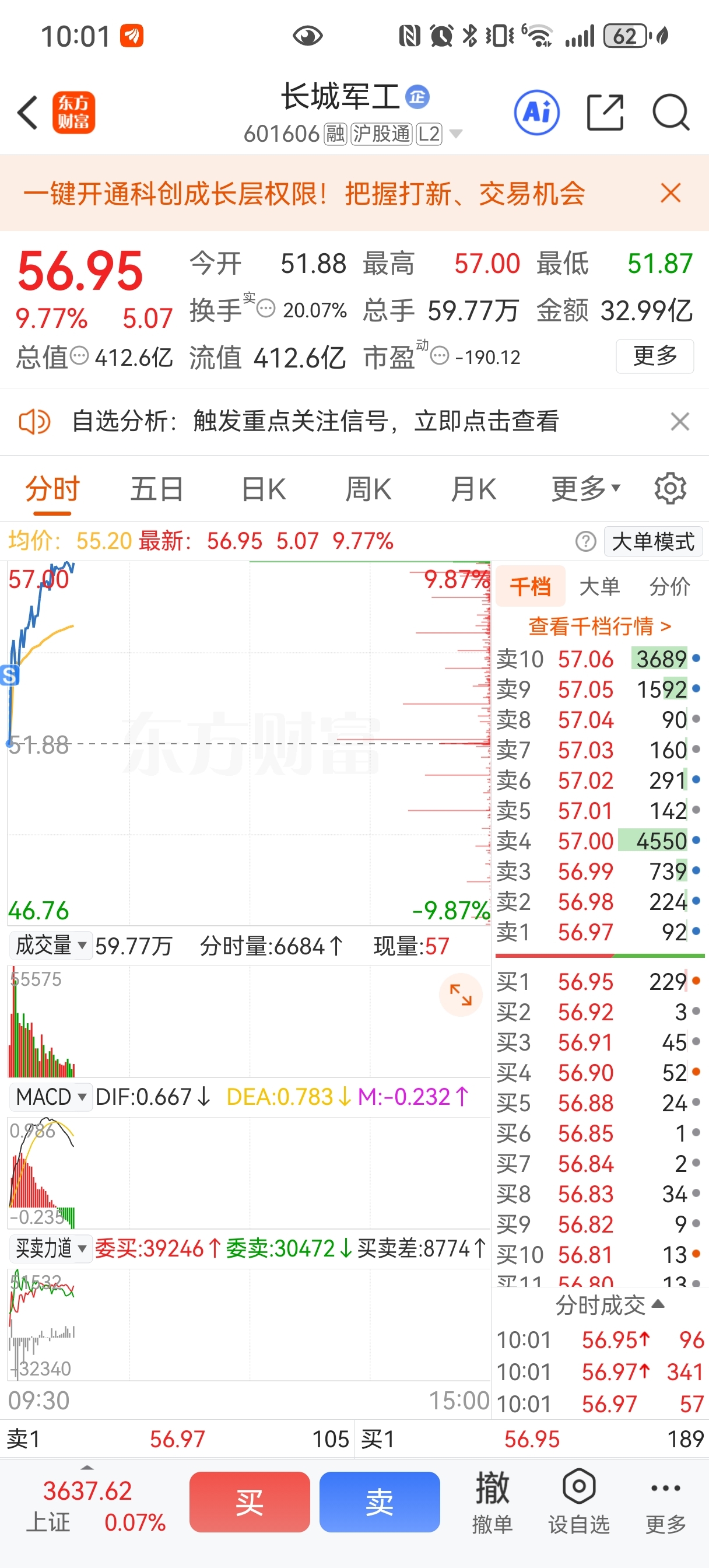Tap the intraday price chart area
This screenshot has width=709, height=1568.
248,743
